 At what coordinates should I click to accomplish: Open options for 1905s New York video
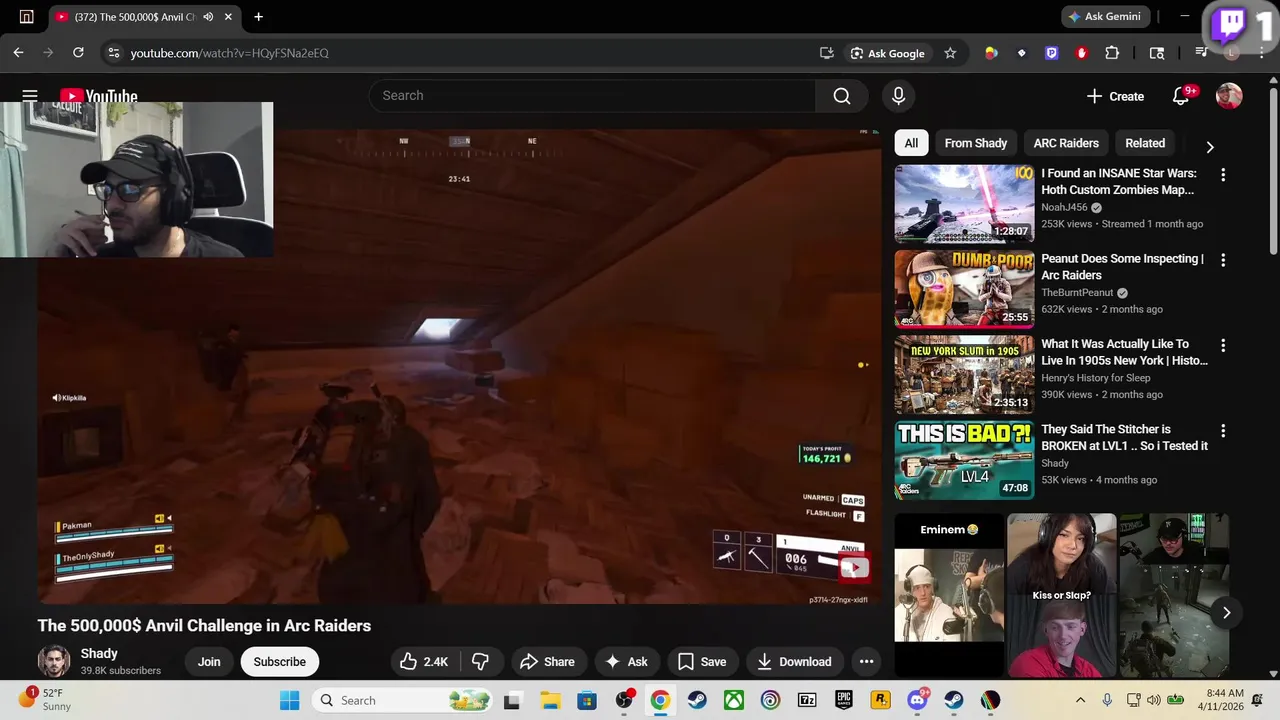coord(1222,345)
